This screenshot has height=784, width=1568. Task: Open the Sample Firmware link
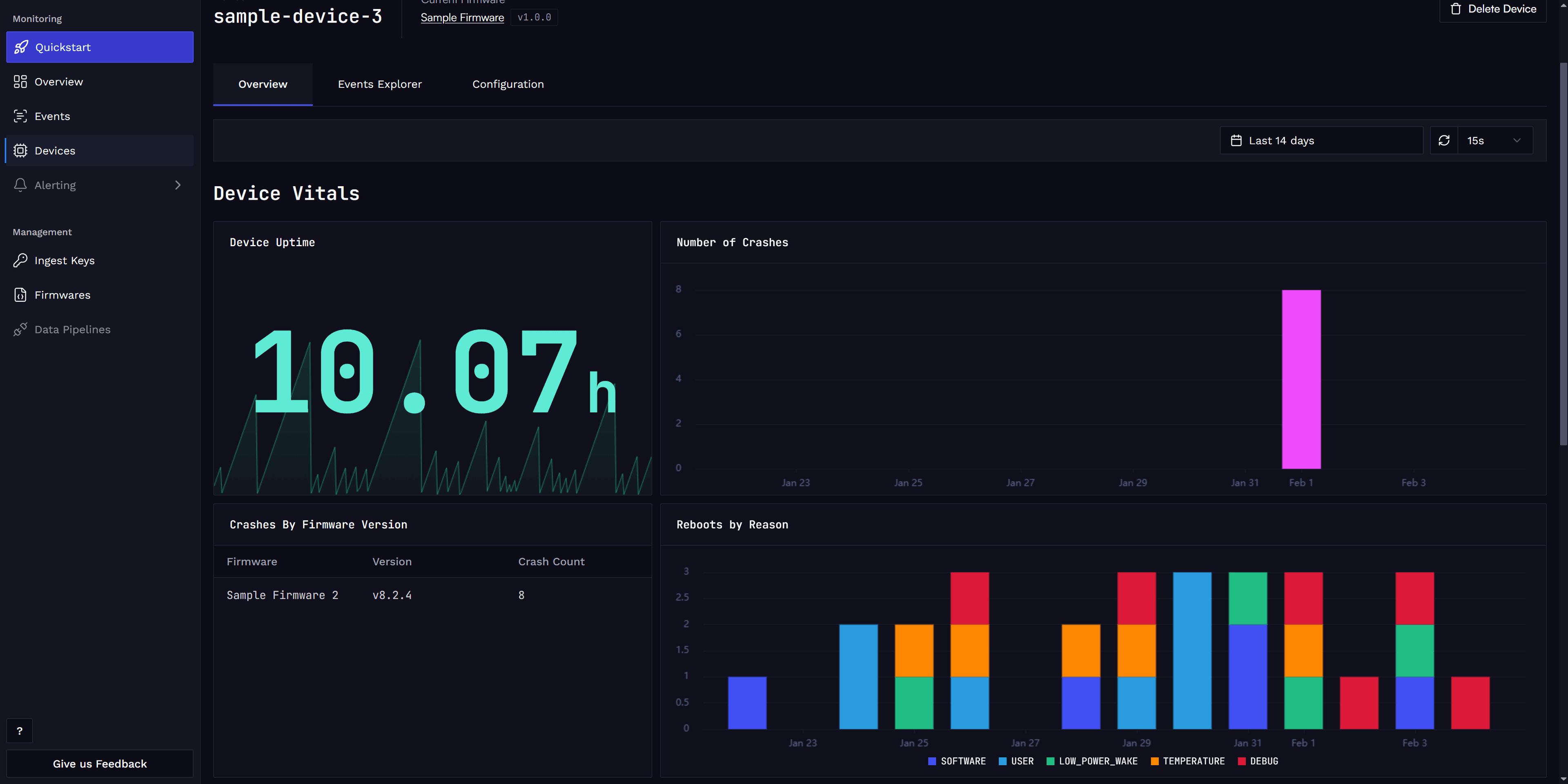point(462,18)
